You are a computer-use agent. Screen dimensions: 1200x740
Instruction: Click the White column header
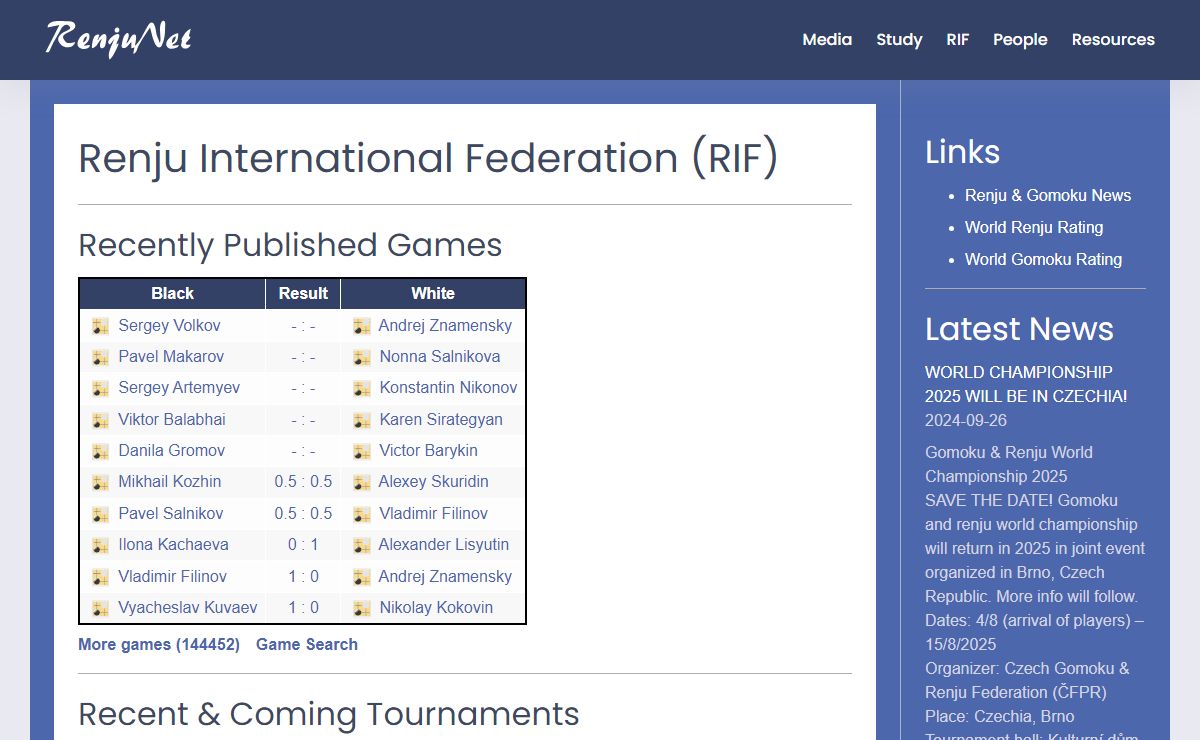point(433,293)
